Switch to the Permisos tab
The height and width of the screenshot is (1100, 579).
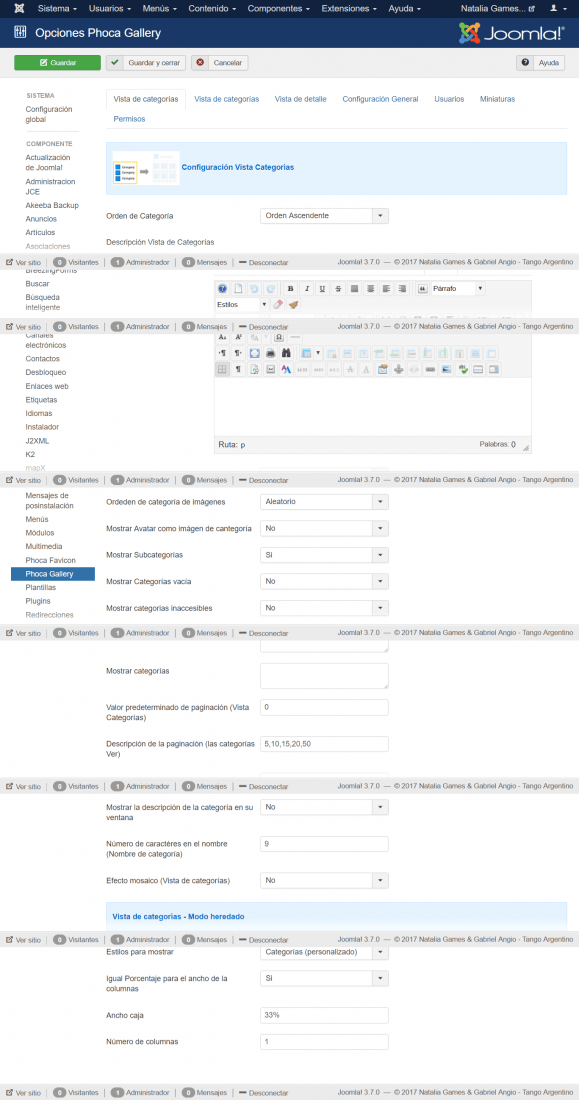[129, 119]
